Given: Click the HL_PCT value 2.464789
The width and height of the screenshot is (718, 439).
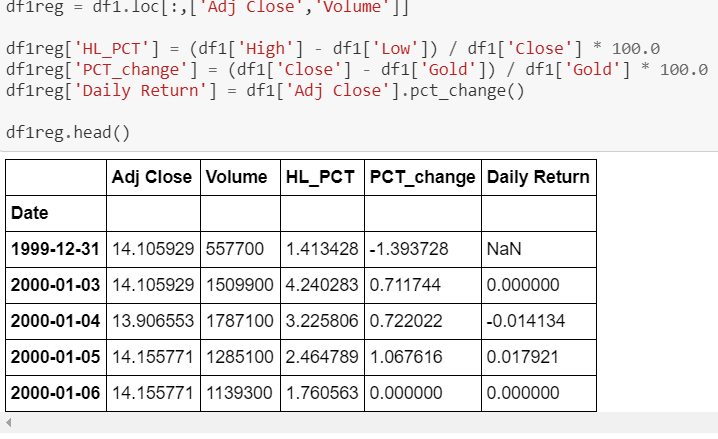Looking at the screenshot, I should (x=322, y=357).
